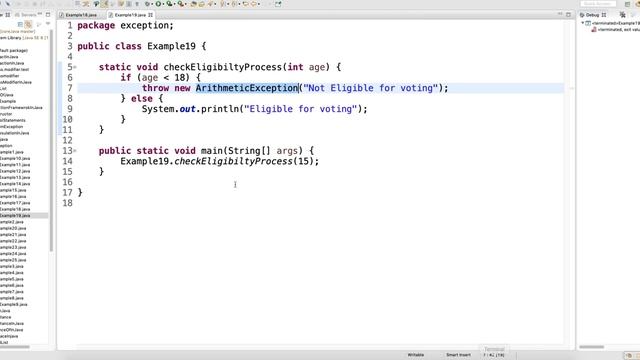Click the Search toolbar icon

point(210,4)
